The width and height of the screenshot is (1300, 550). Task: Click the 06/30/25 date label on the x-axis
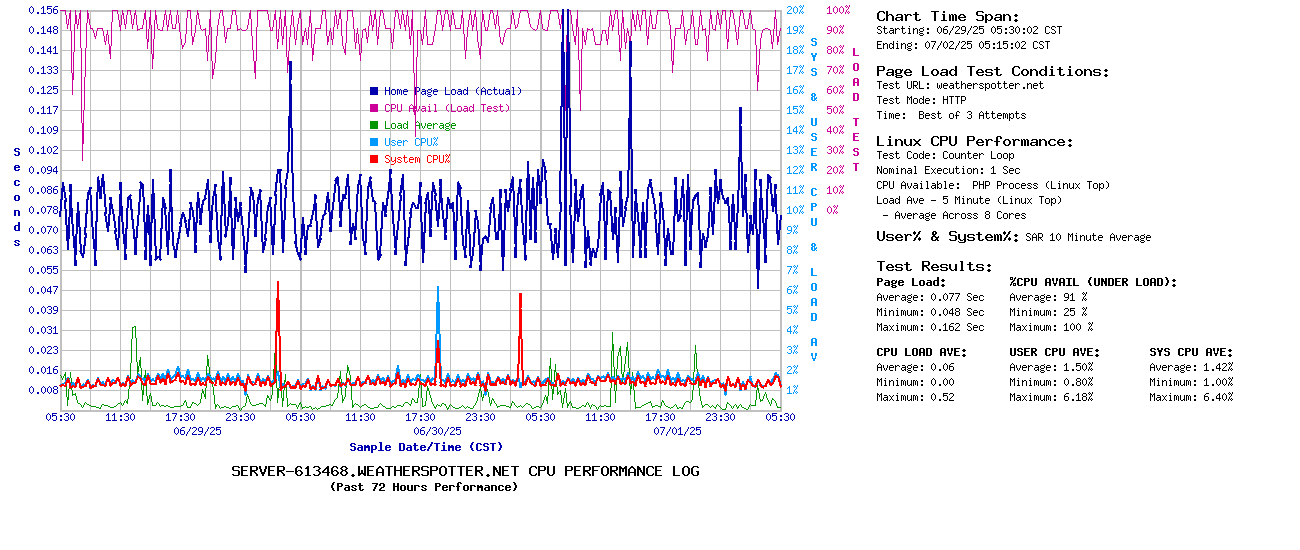tap(437, 431)
